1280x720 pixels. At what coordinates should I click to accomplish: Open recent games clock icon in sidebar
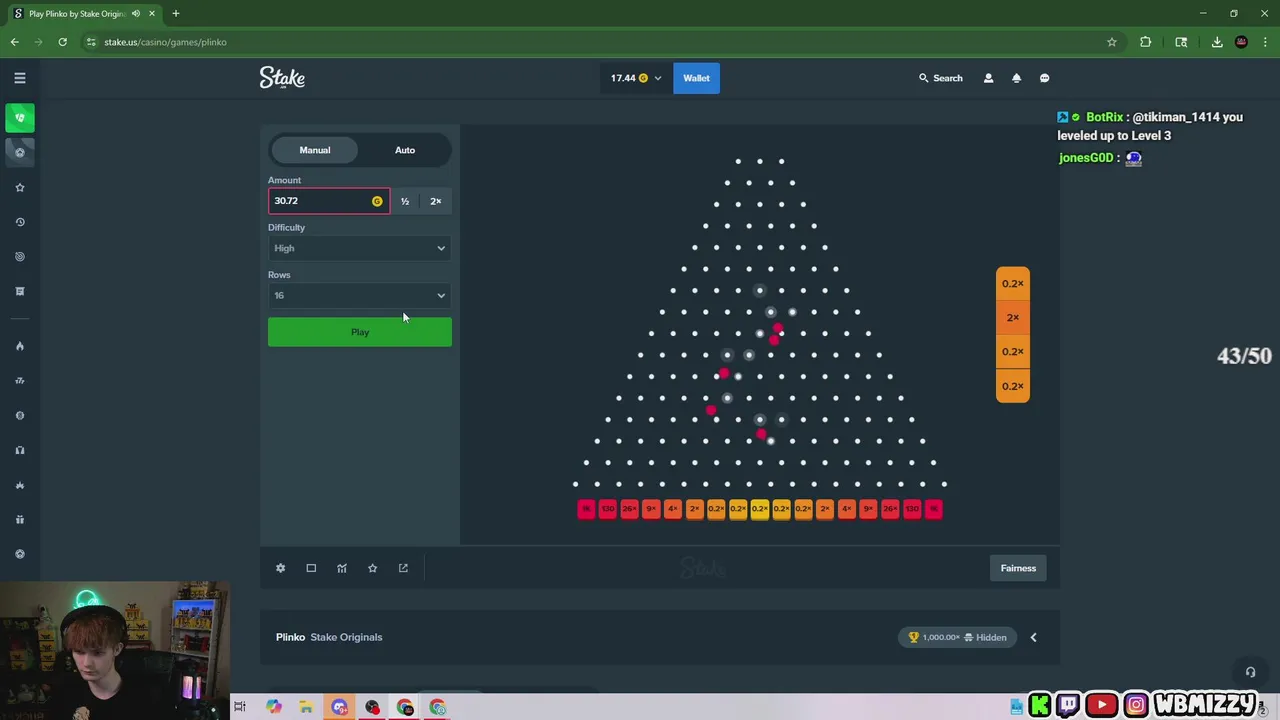pyautogui.click(x=19, y=222)
